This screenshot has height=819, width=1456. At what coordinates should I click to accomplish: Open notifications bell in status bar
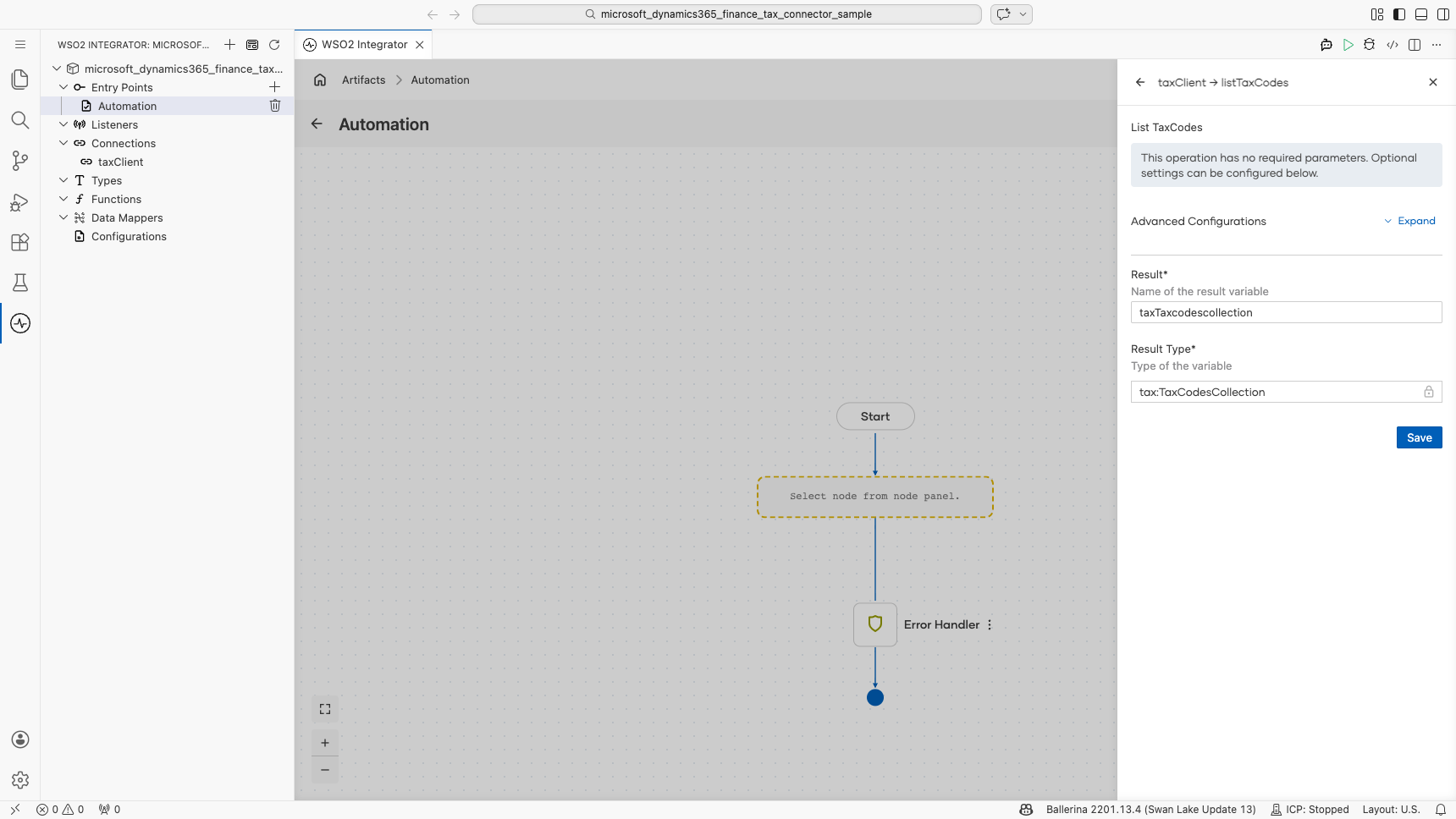pos(1441,810)
